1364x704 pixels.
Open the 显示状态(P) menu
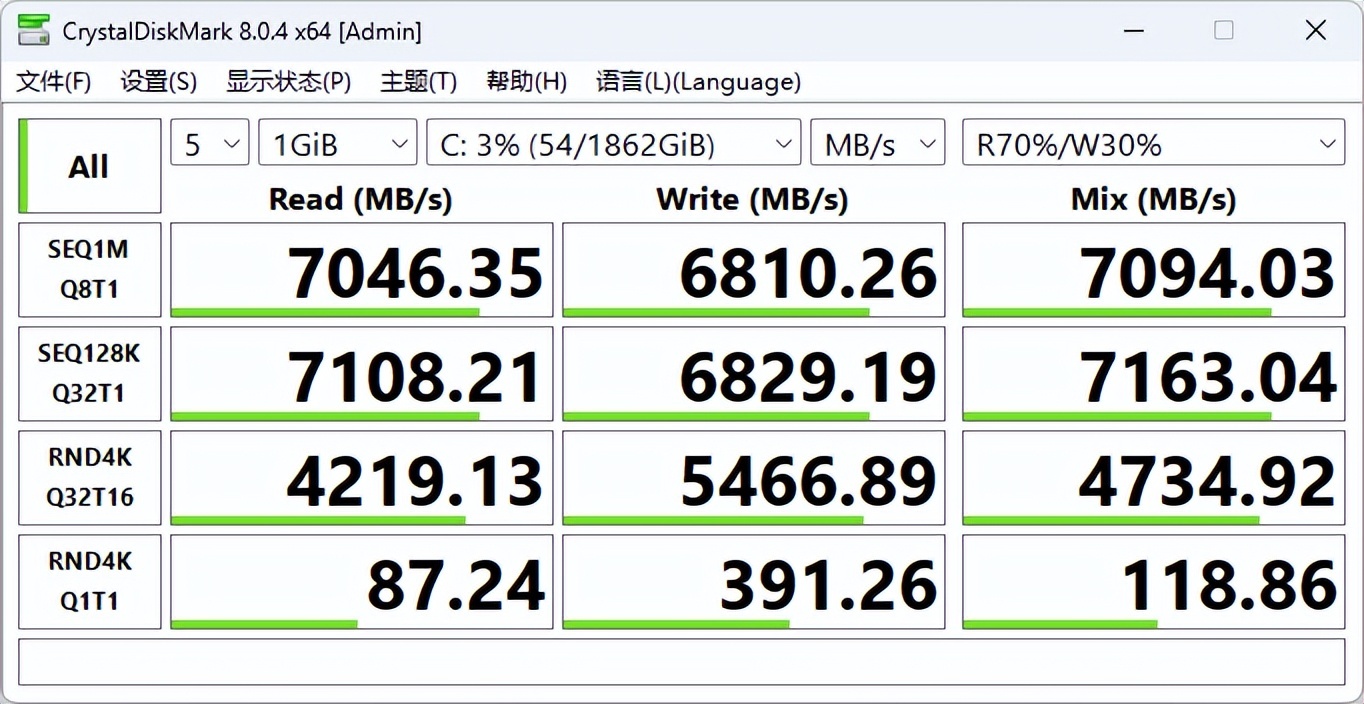click(x=288, y=82)
